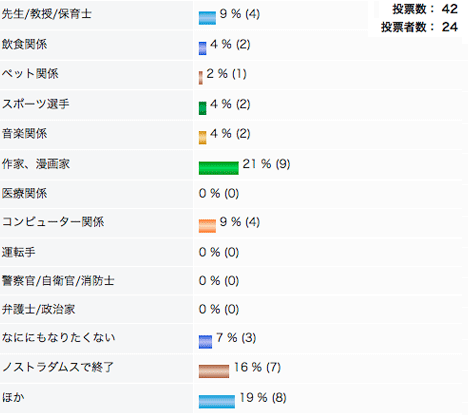The width and height of the screenshot is (468, 415).
Task: Click the blue bar for なににもなりたくない
Action: [x=205, y=342]
